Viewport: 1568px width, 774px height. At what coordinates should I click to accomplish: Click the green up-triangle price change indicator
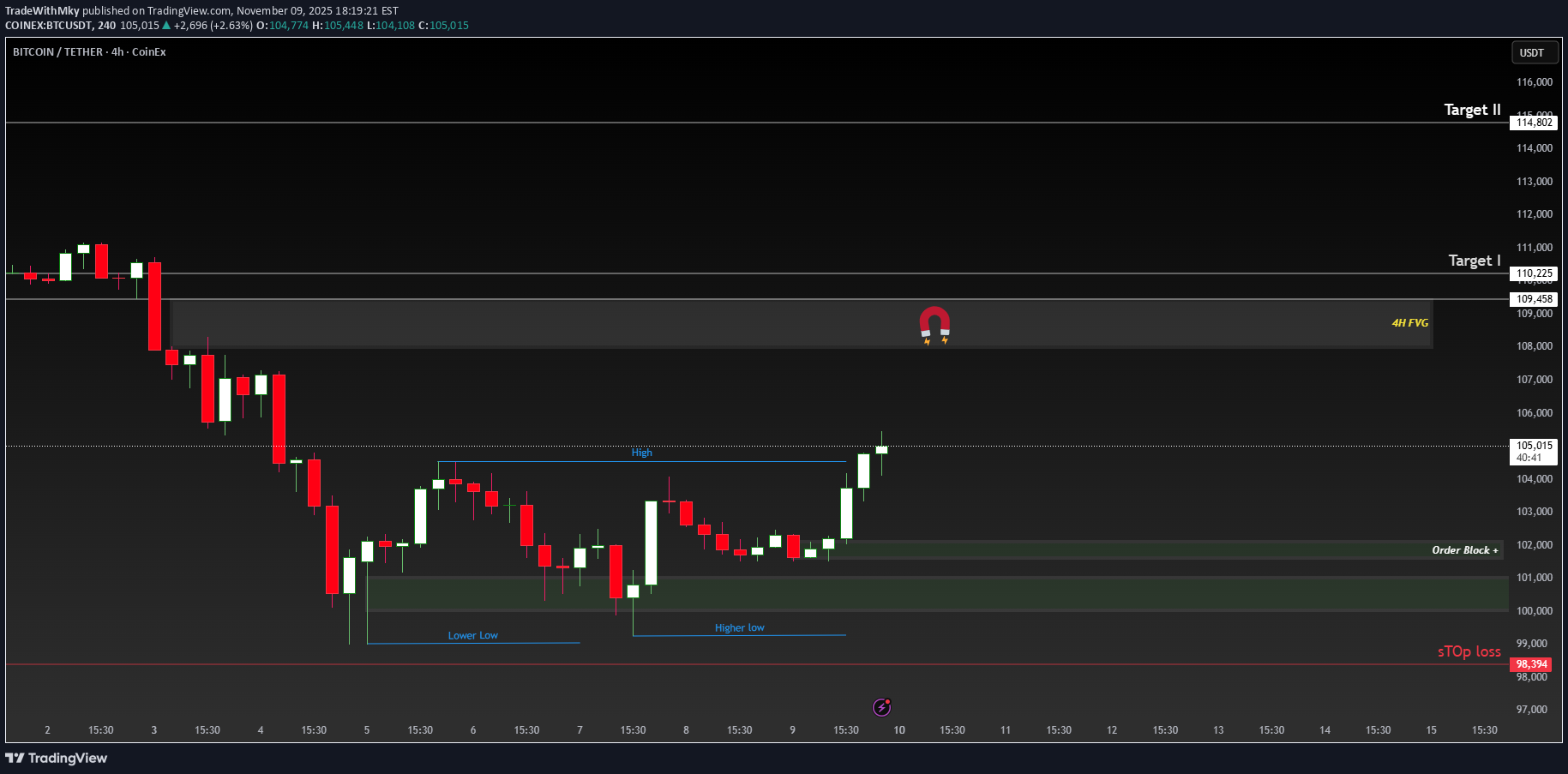click(x=168, y=26)
